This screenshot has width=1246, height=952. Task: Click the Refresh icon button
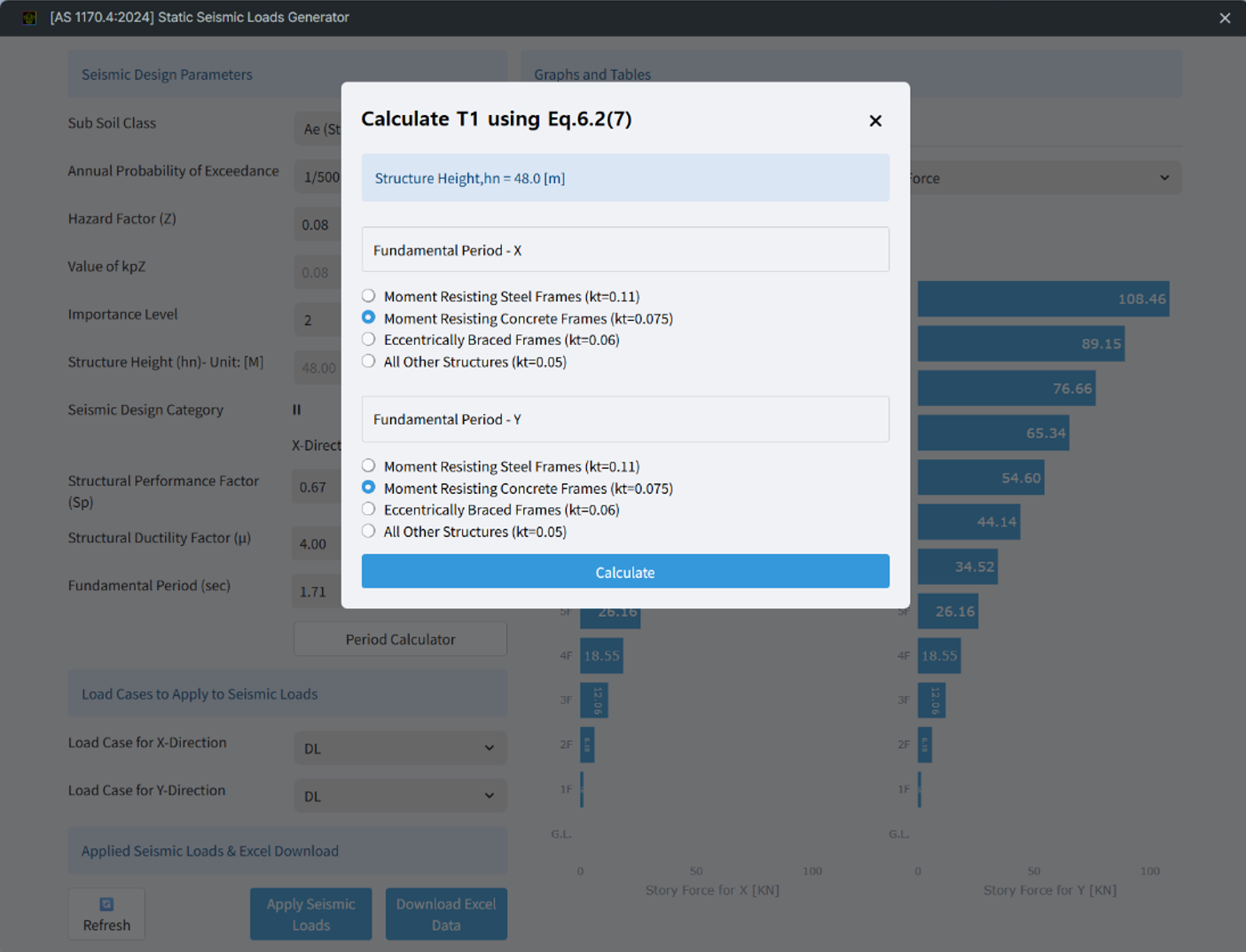pyautogui.click(x=106, y=914)
